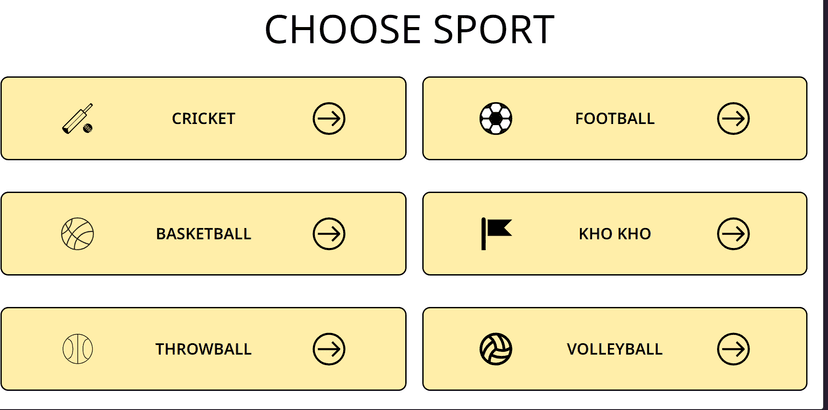Click the cricket bat and ball icon
The width and height of the screenshot is (828, 410).
pos(78,118)
